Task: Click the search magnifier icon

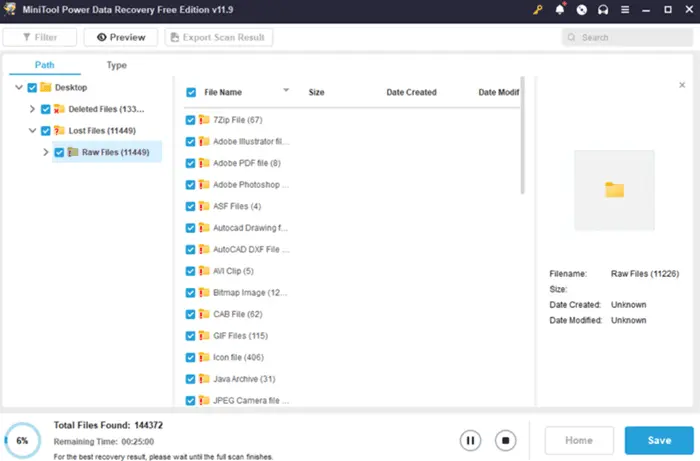Action: coord(571,37)
